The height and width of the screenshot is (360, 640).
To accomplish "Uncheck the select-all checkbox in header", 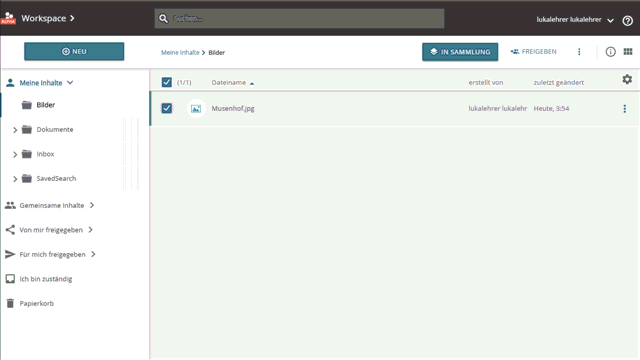I will click(x=167, y=82).
